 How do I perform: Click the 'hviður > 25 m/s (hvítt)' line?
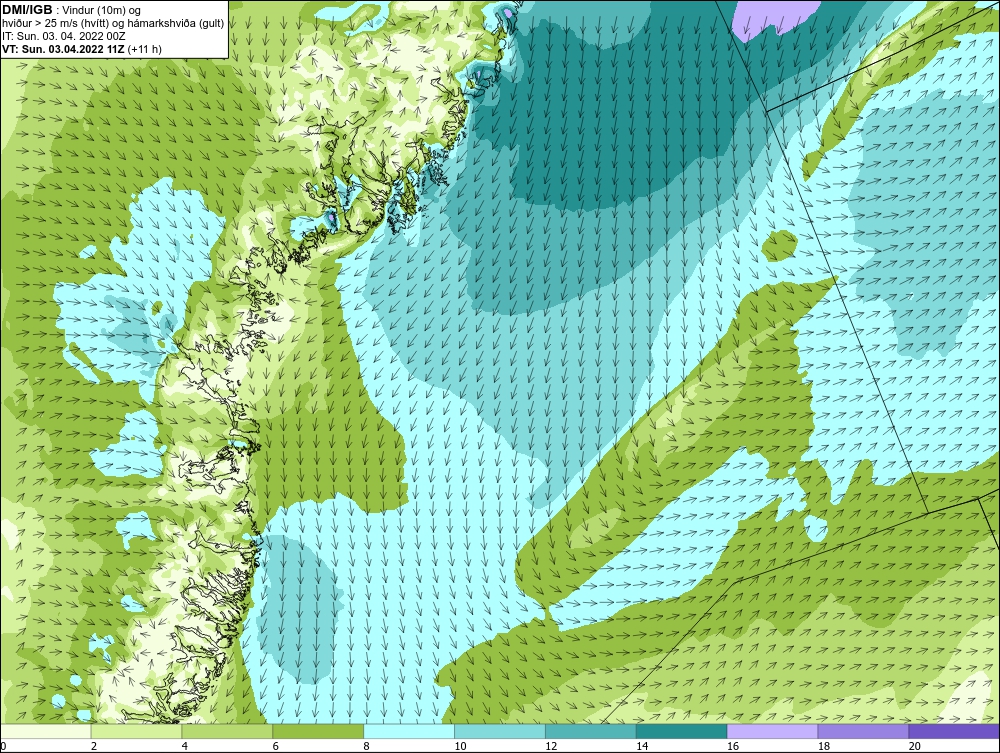click(57, 23)
